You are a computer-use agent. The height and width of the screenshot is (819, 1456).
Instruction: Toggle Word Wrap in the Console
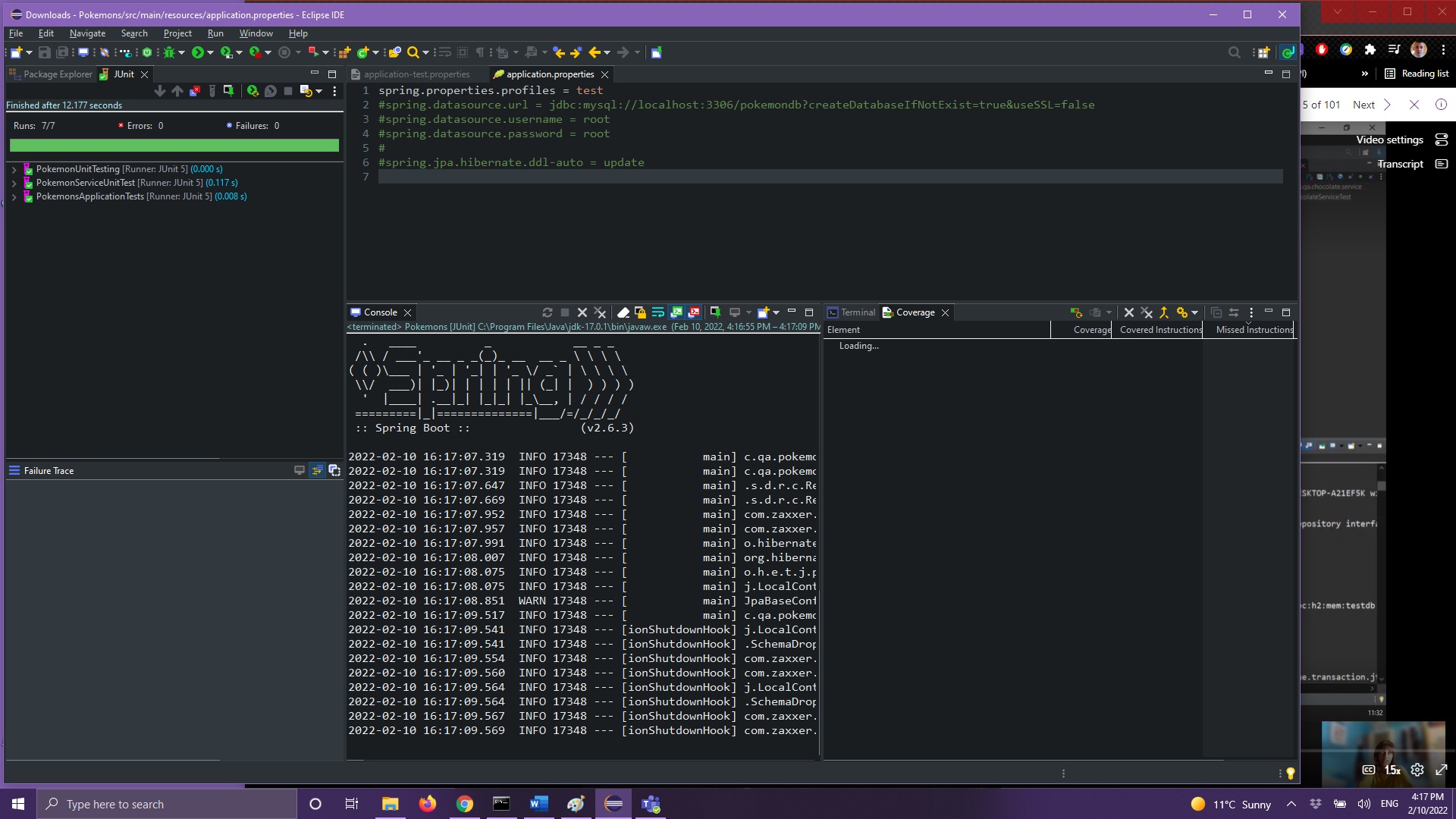pos(657,312)
